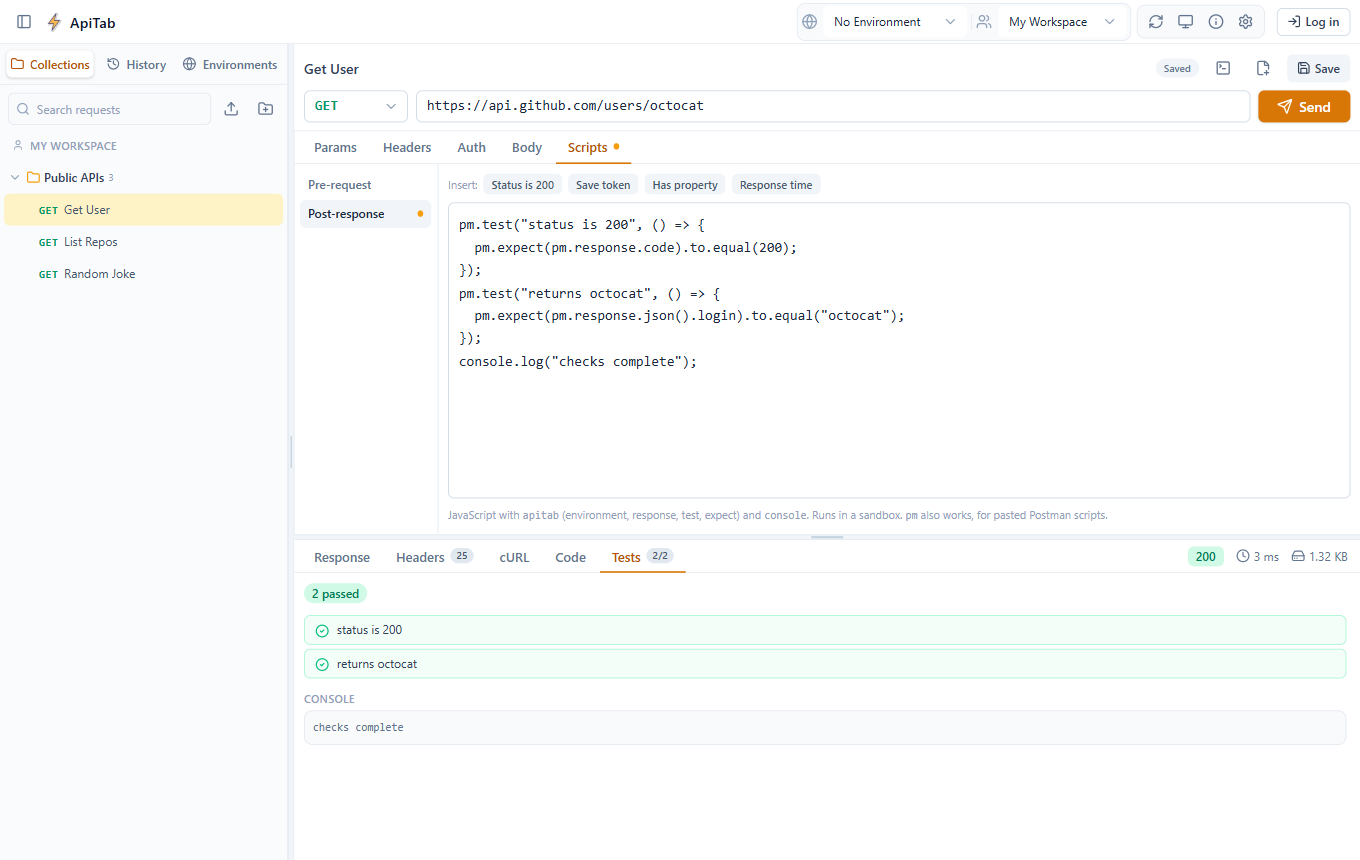Select the Random Joke request

tap(144, 274)
